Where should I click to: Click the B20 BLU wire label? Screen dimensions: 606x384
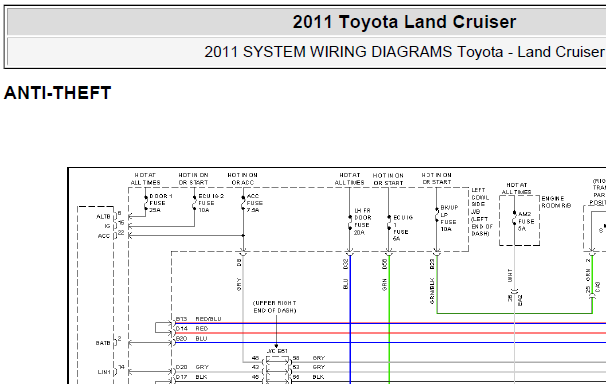coord(191,338)
